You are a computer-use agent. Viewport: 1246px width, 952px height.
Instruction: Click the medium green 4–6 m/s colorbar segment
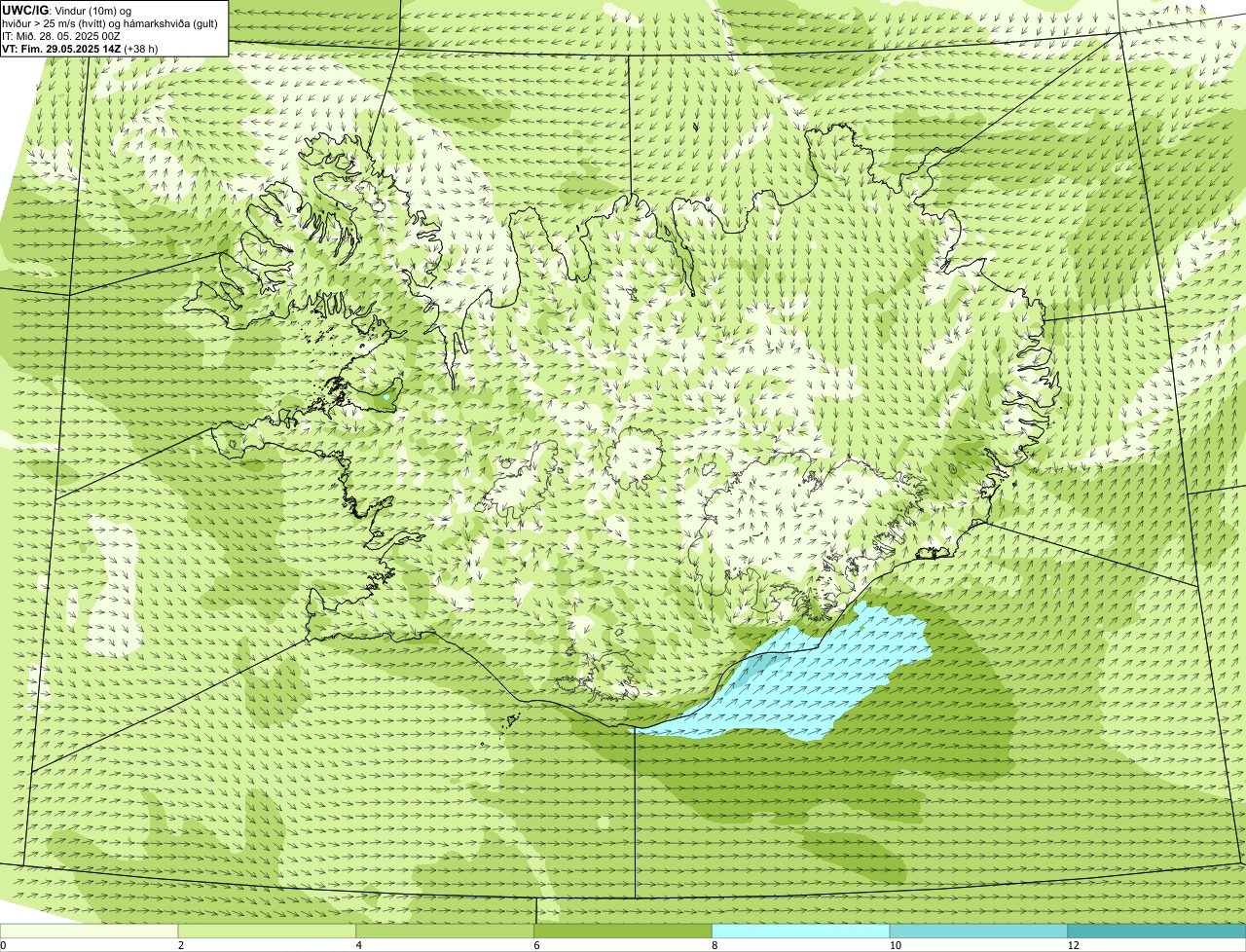click(447, 931)
